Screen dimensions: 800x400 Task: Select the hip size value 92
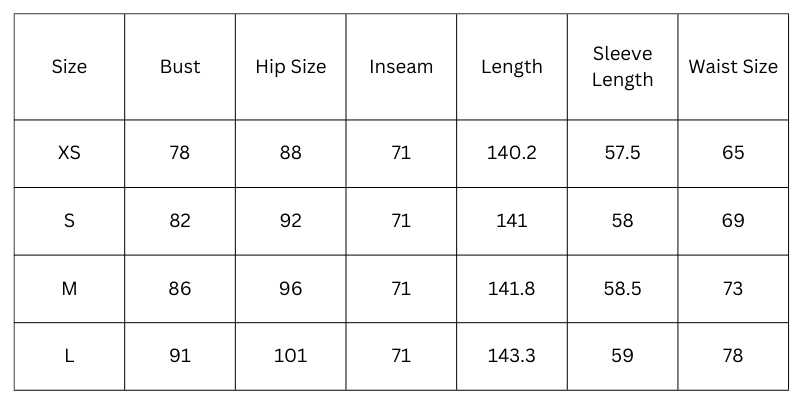[290, 221]
